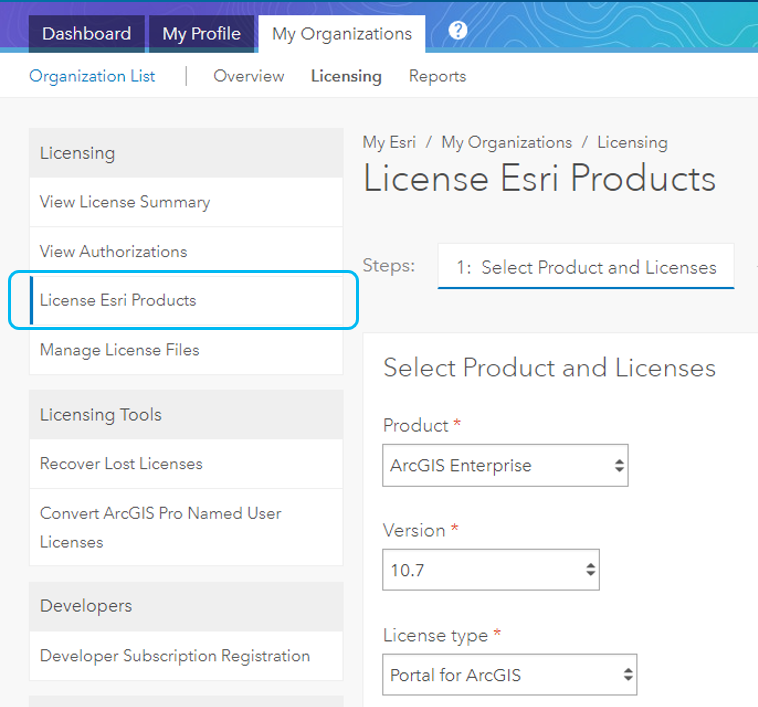Select the My Organizations tab
This screenshot has height=707, width=758.
pos(342,34)
